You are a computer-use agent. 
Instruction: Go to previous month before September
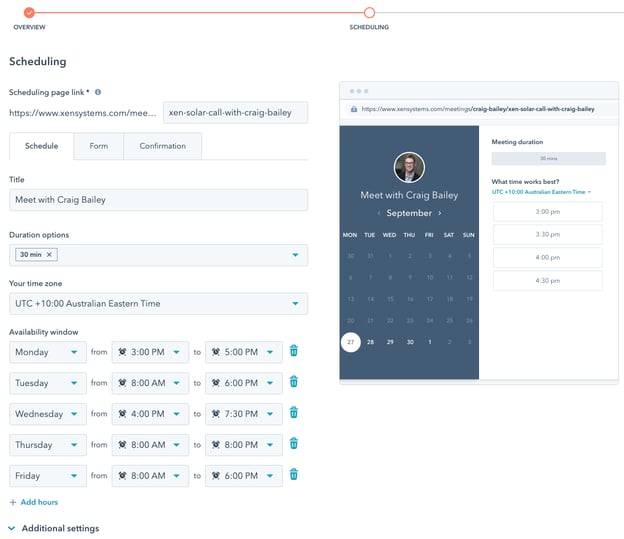pyautogui.click(x=378, y=213)
